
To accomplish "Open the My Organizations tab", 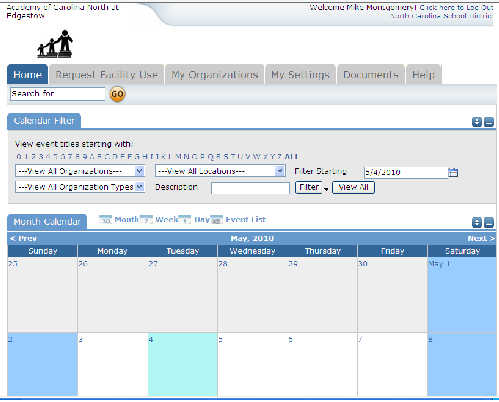I will pos(215,74).
